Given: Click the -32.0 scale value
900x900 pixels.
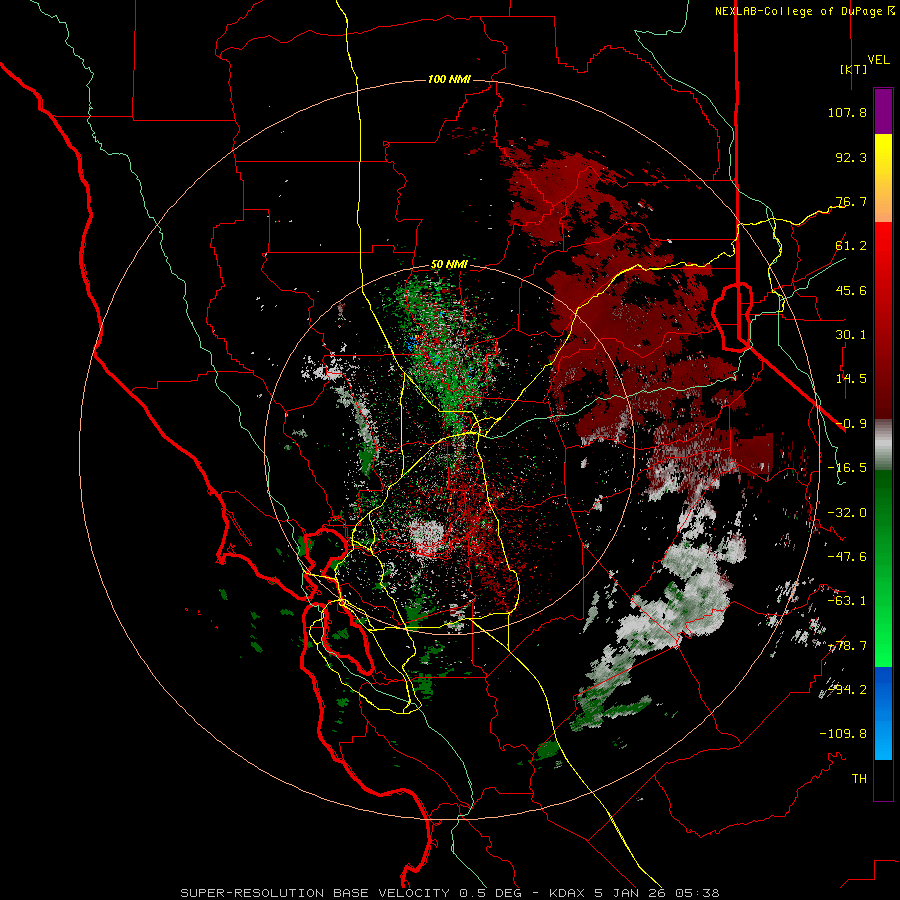Looking at the screenshot, I should click(847, 513).
